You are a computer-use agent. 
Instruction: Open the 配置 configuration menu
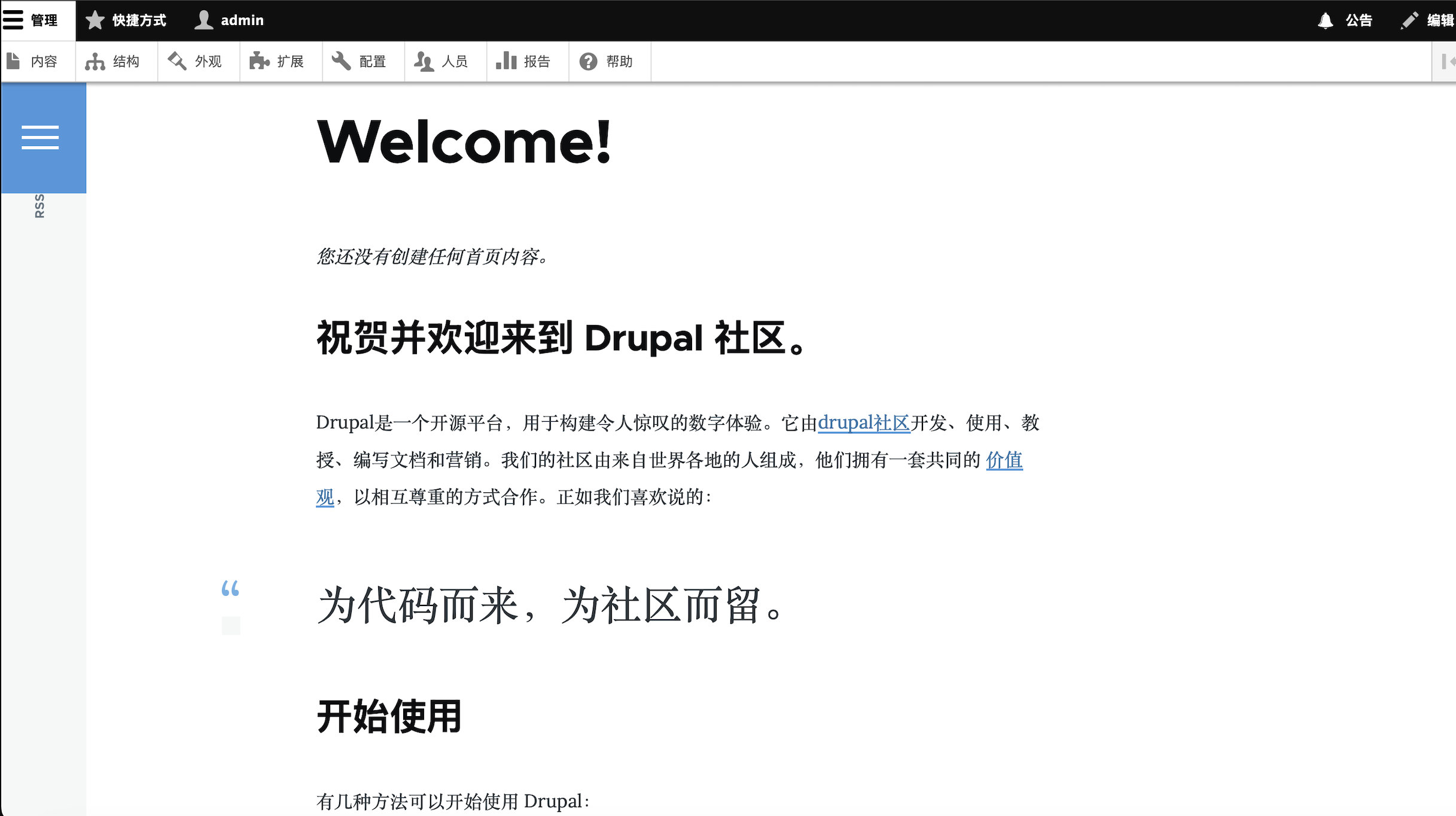[363, 61]
